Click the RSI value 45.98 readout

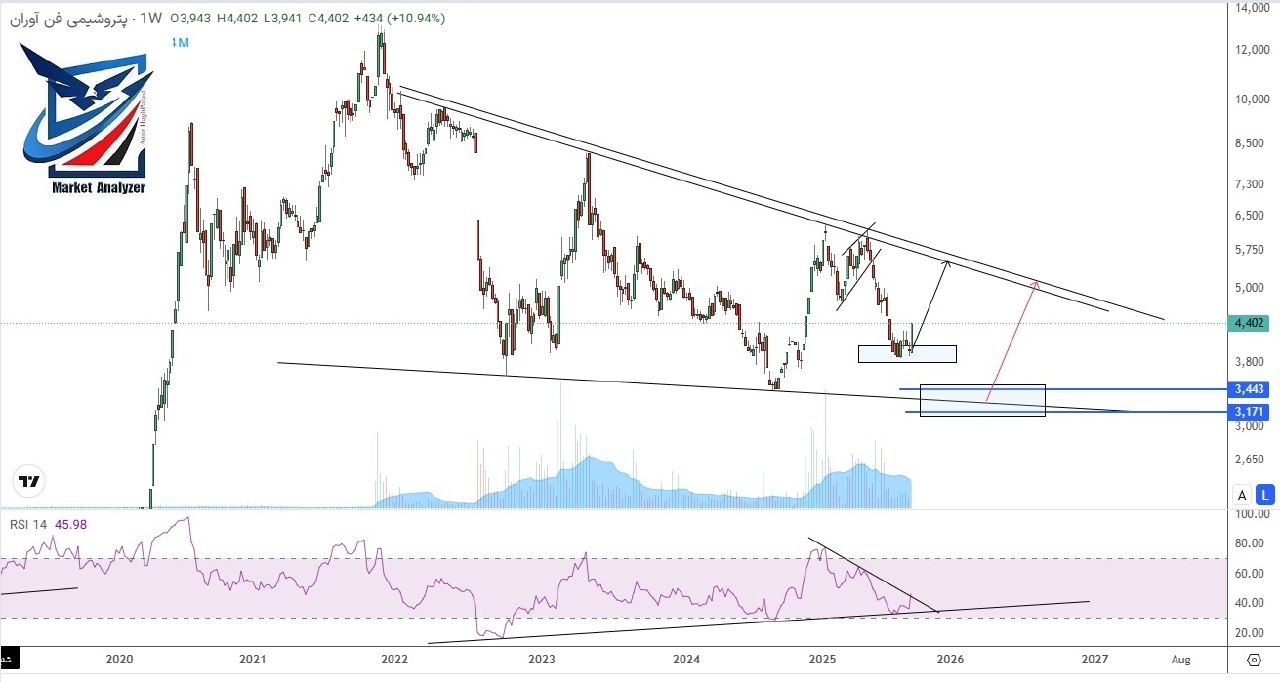pyautogui.click(x=79, y=524)
